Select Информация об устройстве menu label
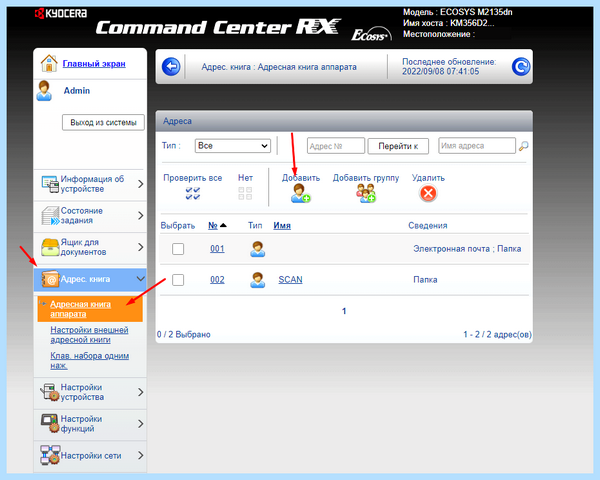The width and height of the screenshot is (600, 480). pyautogui.click(x=92, y=184)
